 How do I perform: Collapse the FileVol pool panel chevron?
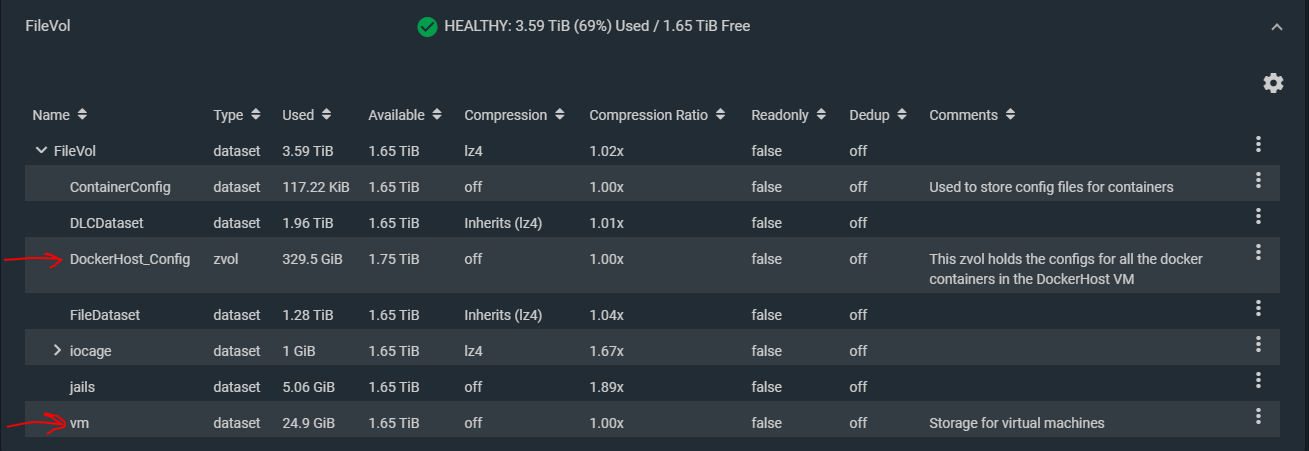(1276, 27)
